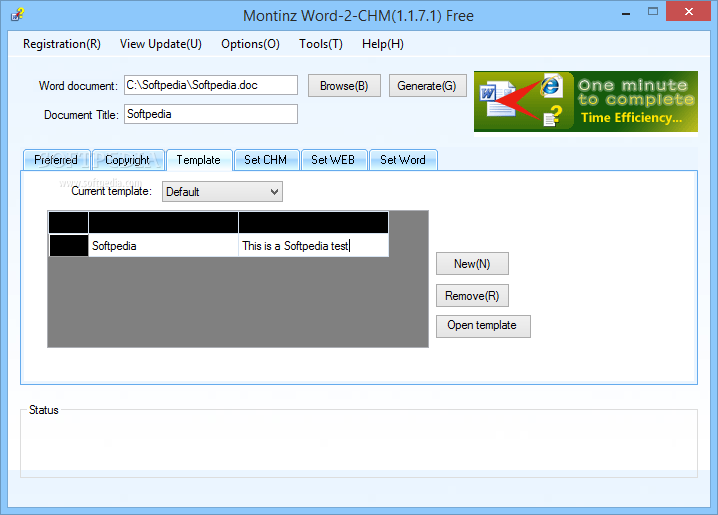
Task: Open the Registration(R) menu
Action: pos(62,44)
